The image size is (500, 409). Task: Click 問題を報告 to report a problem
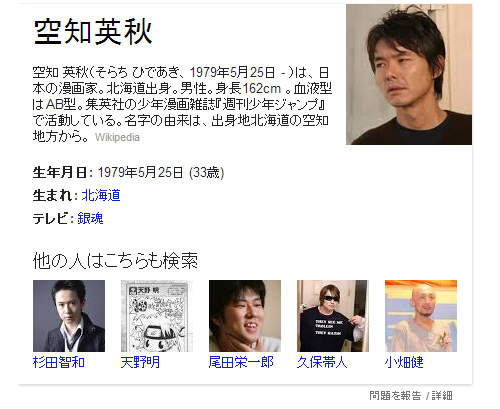395,396
